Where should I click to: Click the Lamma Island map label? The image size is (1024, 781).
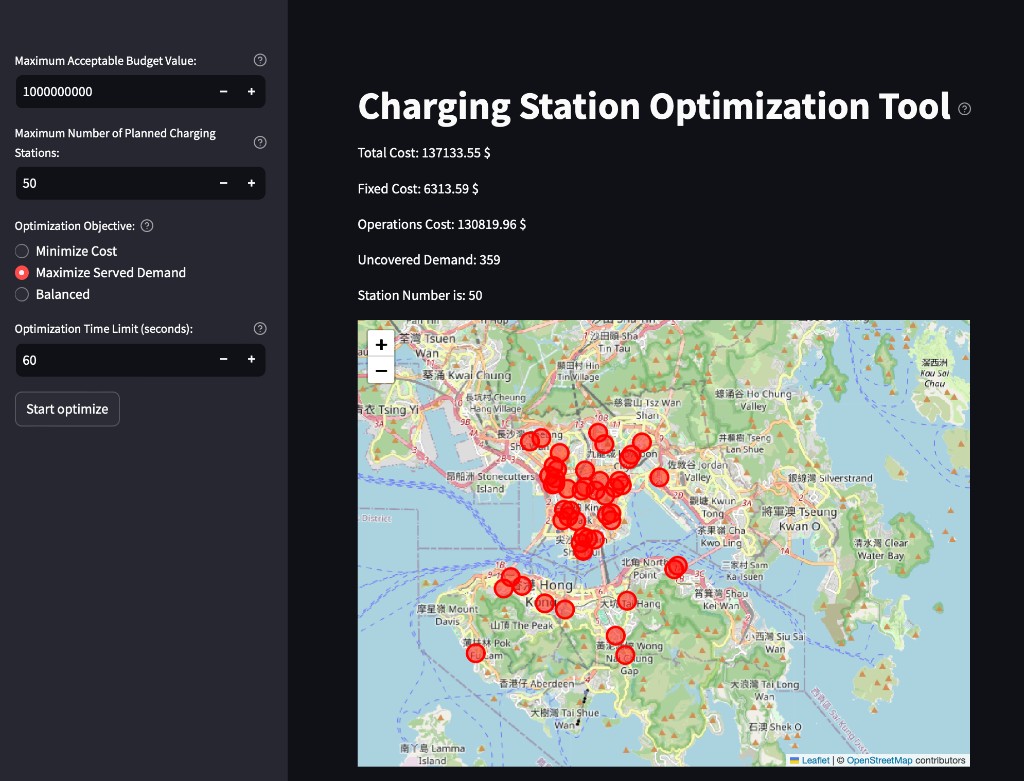[433, 754]
